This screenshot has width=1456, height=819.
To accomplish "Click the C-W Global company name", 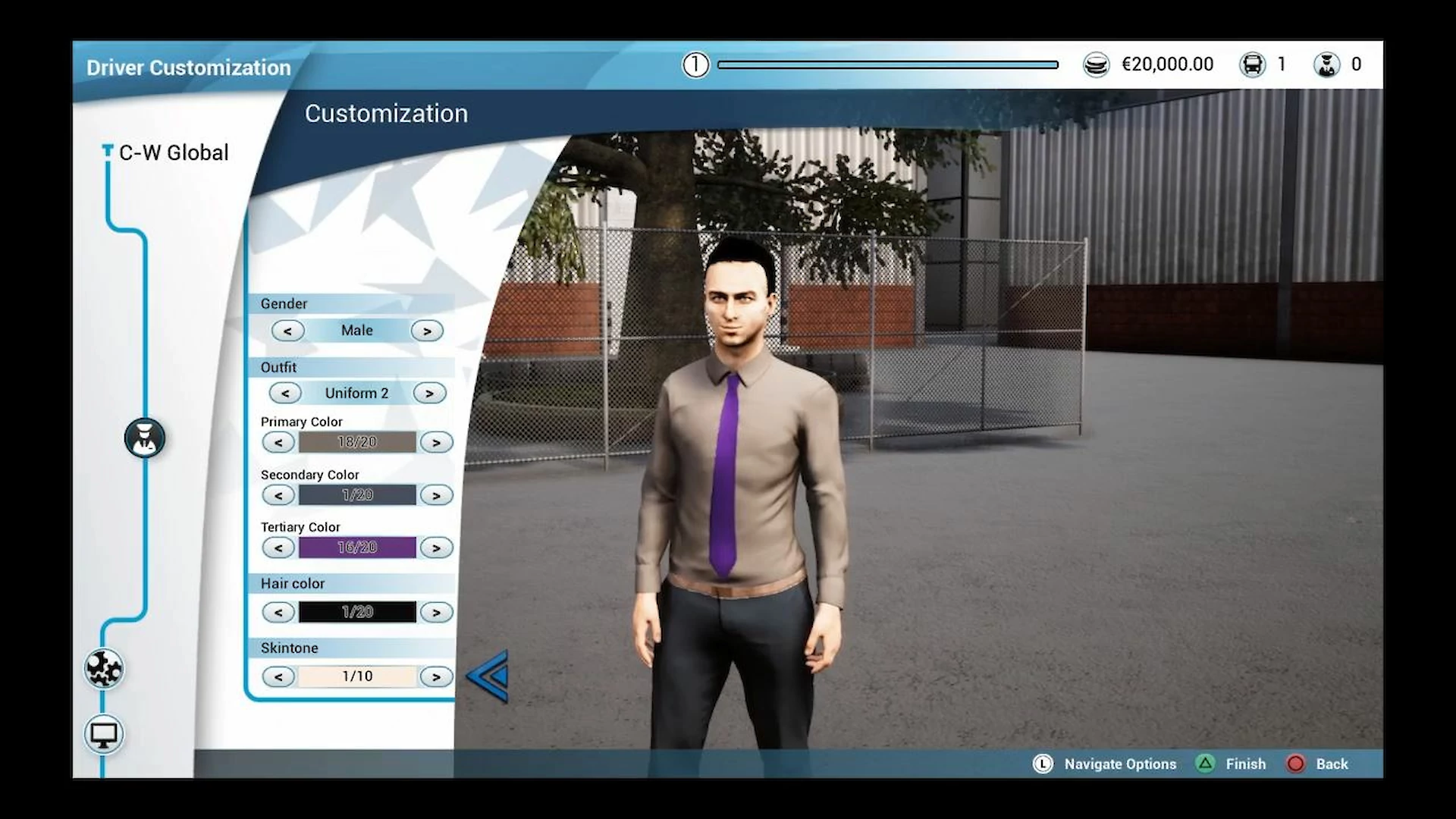I will [x=174, y=152].
